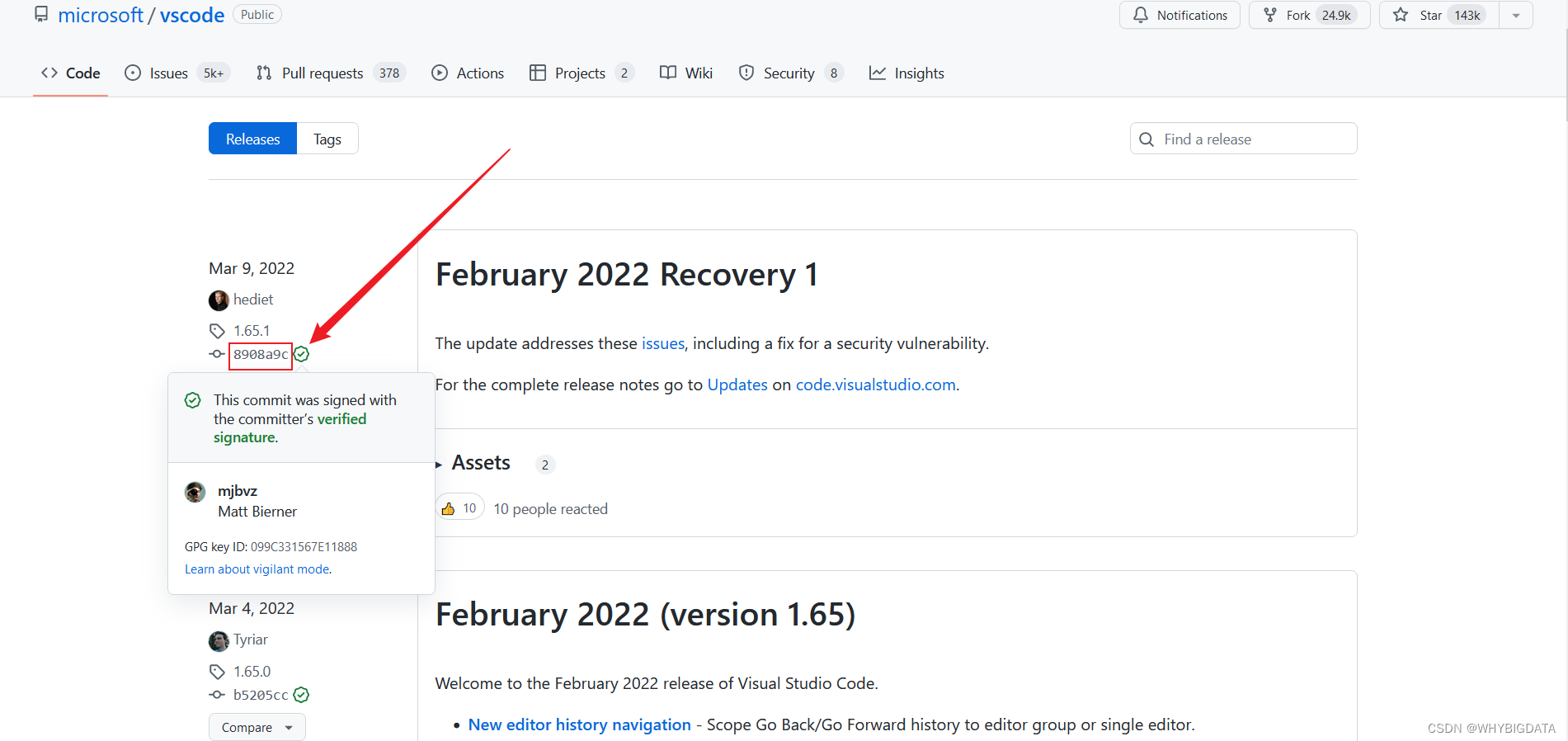
Task: Click the Public repository badge
Action: click(x=257, y=15)
